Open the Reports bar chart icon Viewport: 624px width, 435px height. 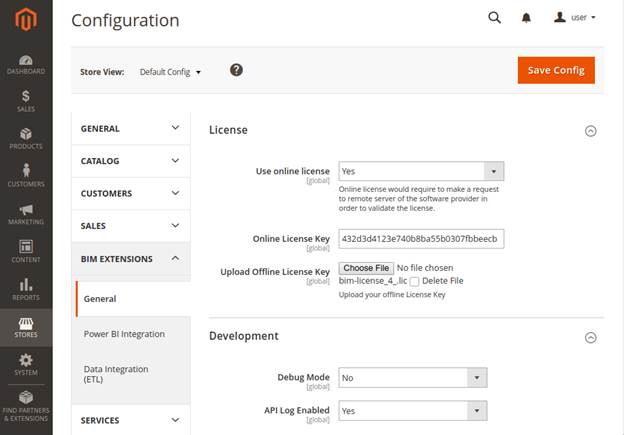[26, 289]
